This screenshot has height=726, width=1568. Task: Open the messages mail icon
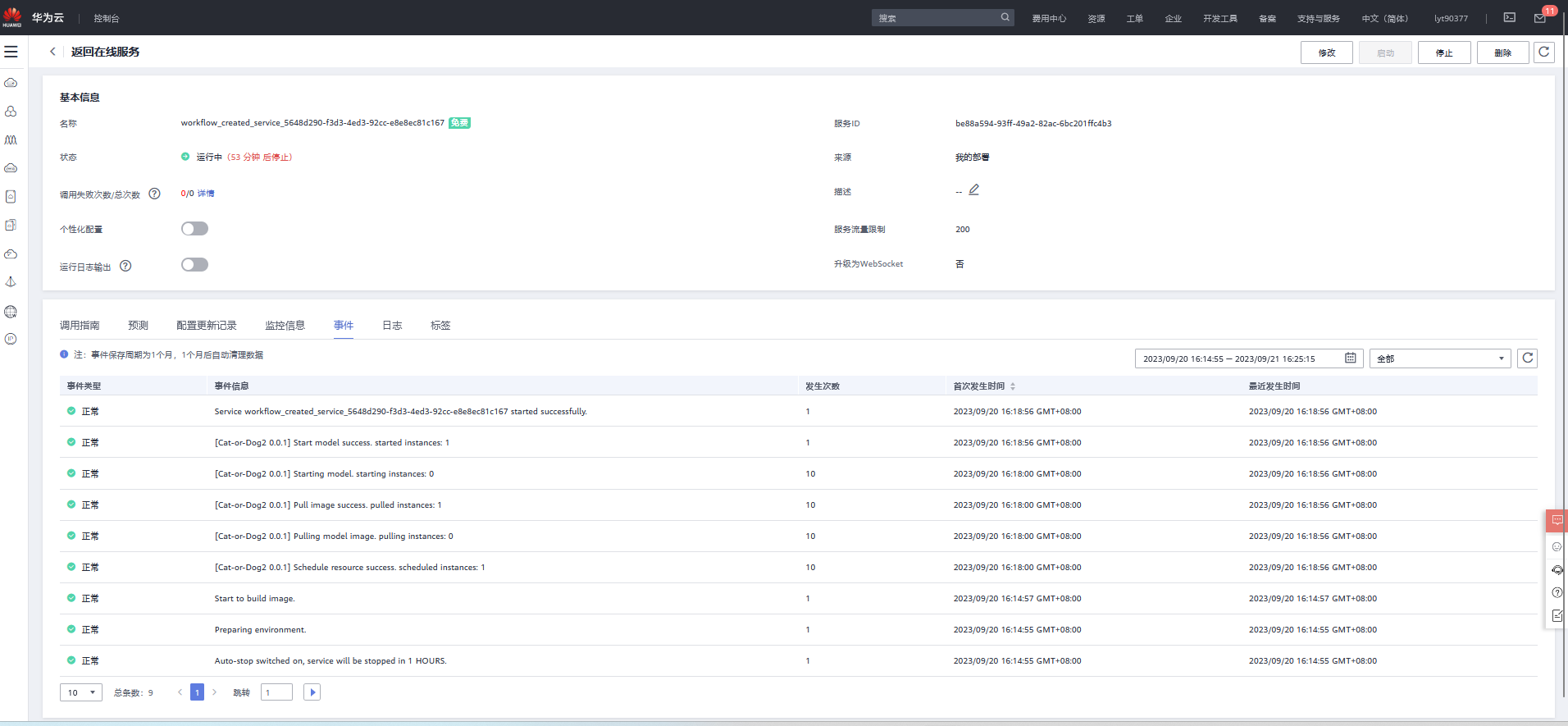[1540, 18]
